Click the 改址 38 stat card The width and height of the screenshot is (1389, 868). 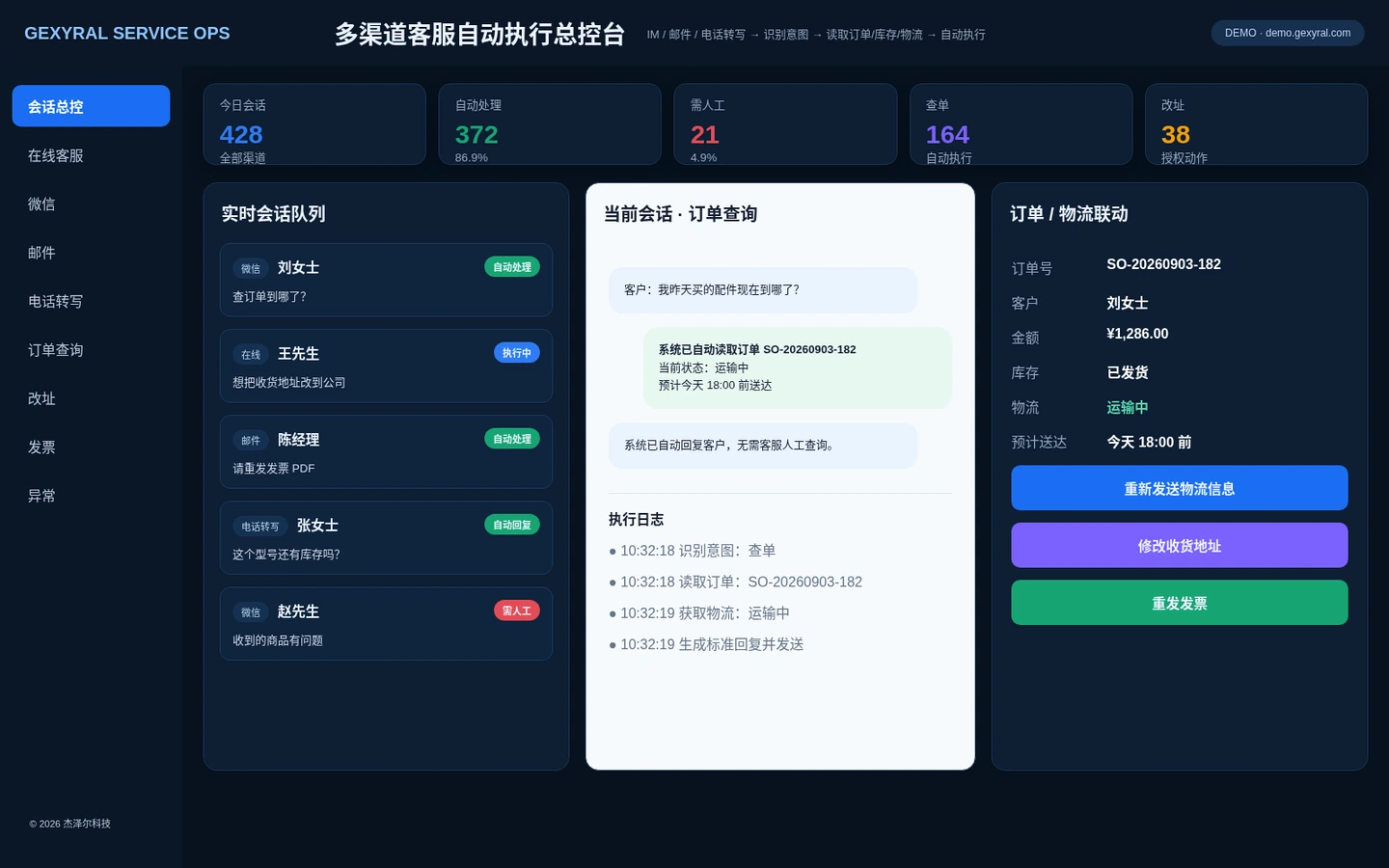pos(1257,124)
